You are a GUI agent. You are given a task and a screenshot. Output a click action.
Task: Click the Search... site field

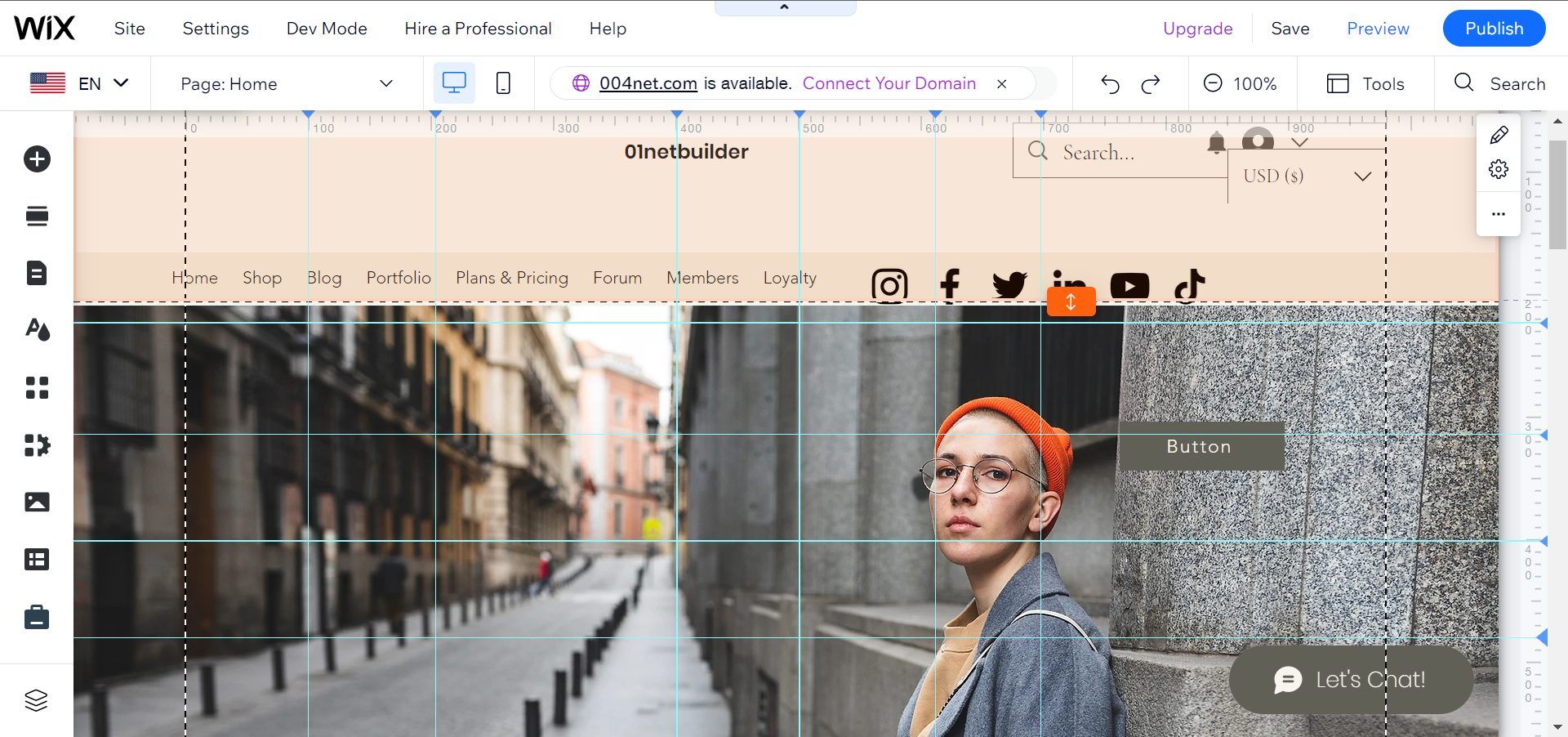(1120, 151)
